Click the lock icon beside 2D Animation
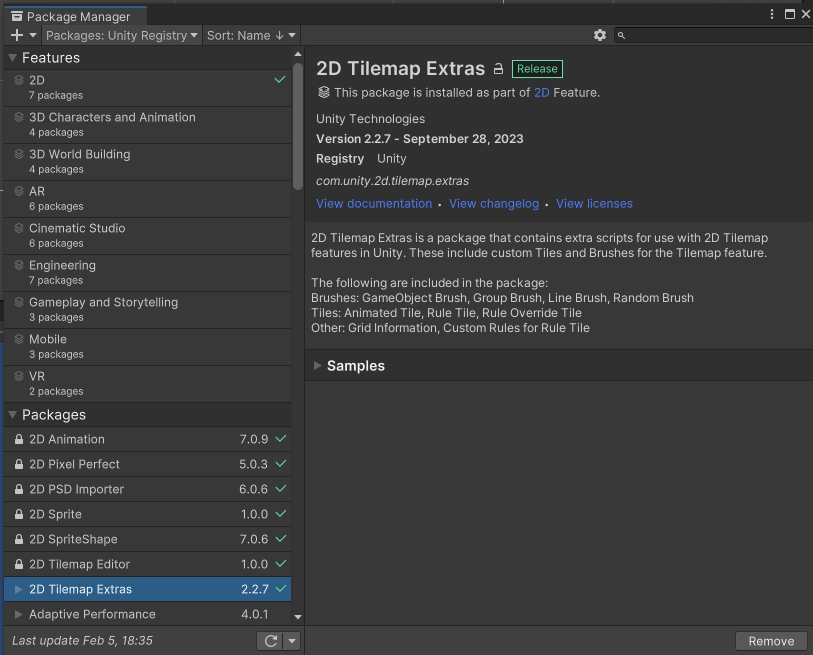The width and height of the screenshot is (813, 655). tap(19, 439)
